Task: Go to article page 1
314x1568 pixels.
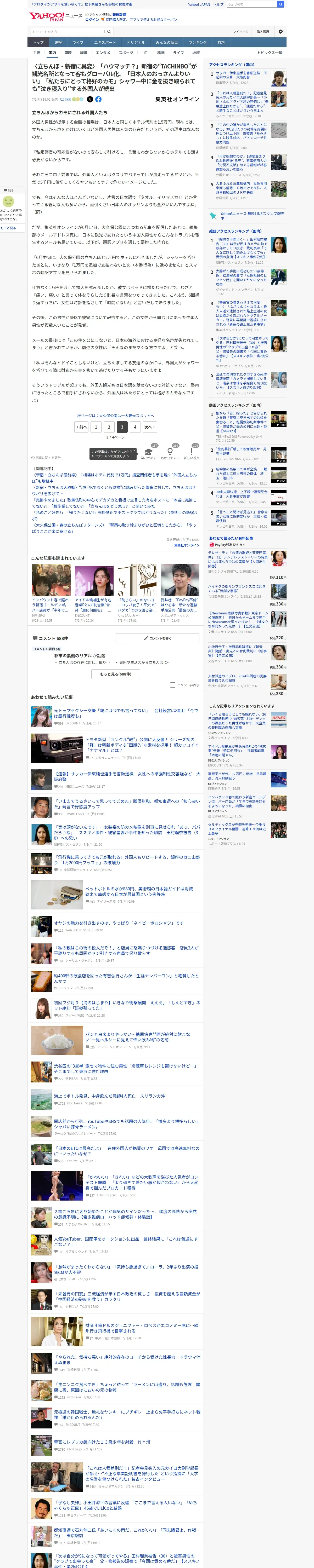Action: pyautogui.click(x=96, y=427)
